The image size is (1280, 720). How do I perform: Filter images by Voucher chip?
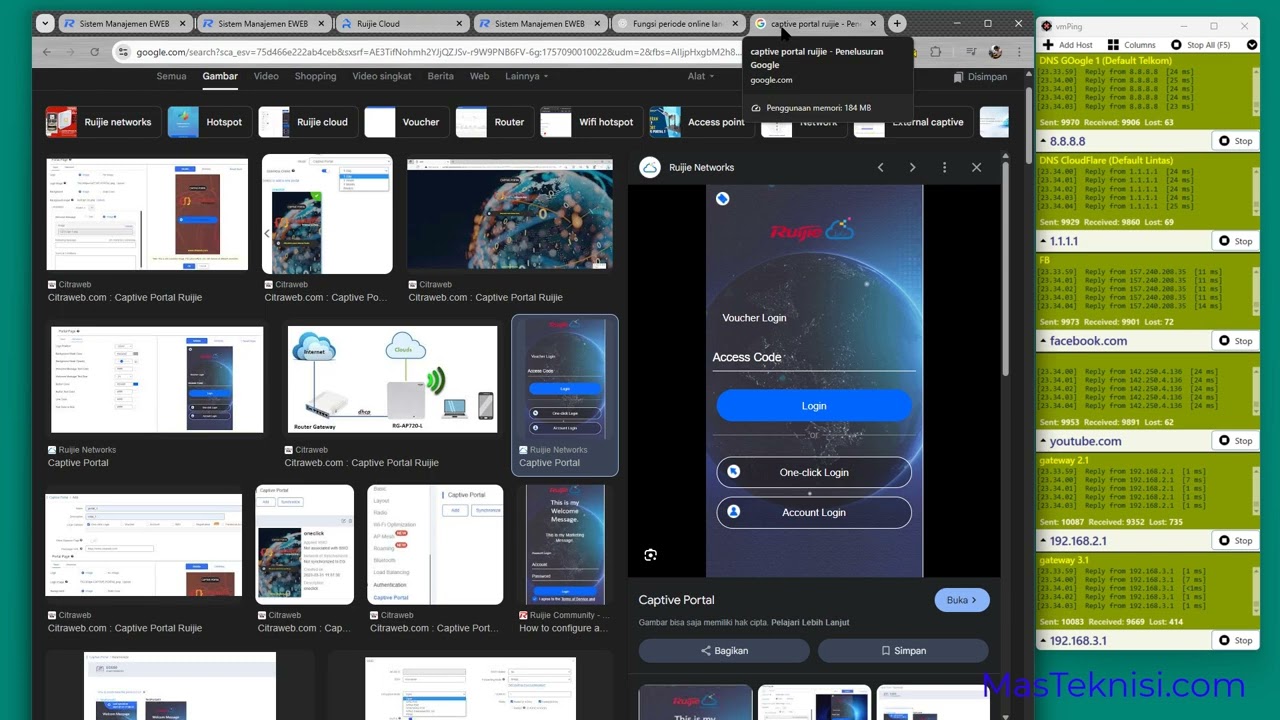point(405,122)
